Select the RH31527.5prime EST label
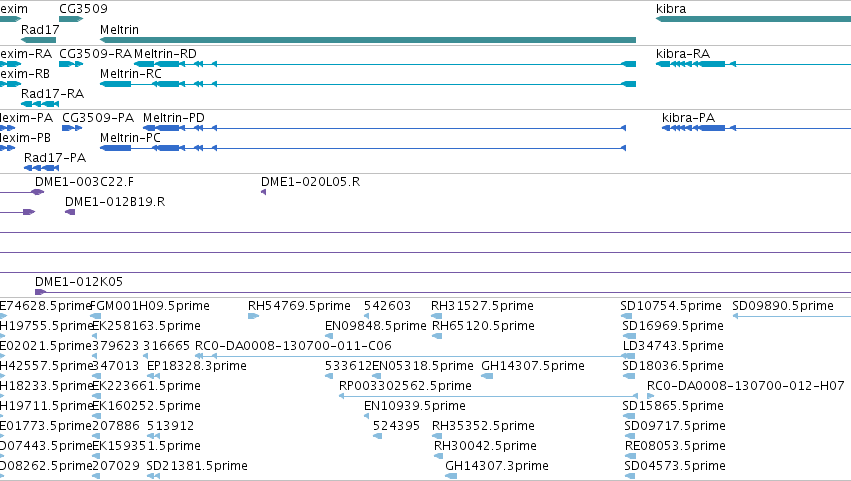This screenshot has width=851, height=481. [x=482, y=306]
